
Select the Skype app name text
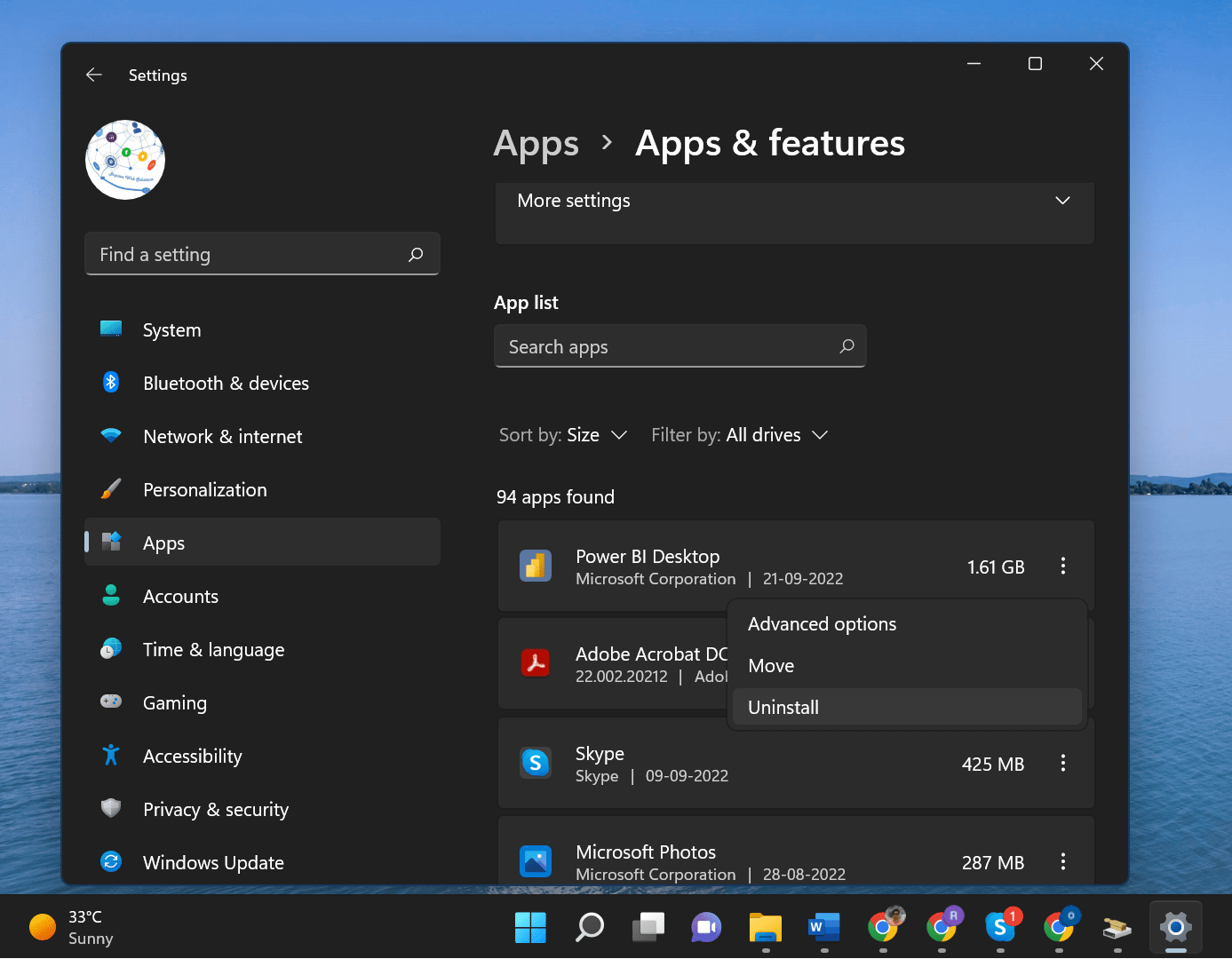(x=600, y=754)
